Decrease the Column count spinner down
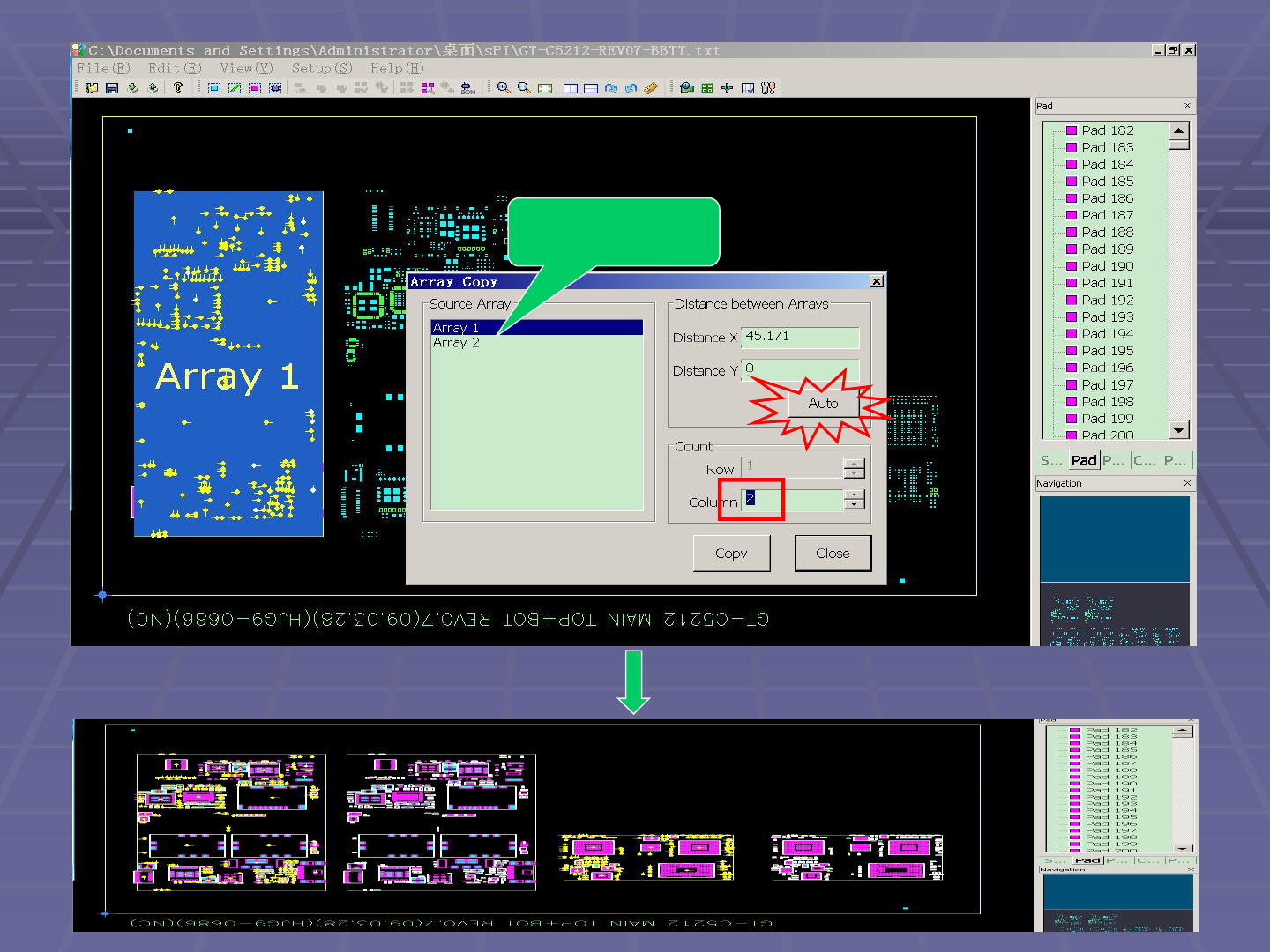The image size is (1270, 952). [854, 504]
